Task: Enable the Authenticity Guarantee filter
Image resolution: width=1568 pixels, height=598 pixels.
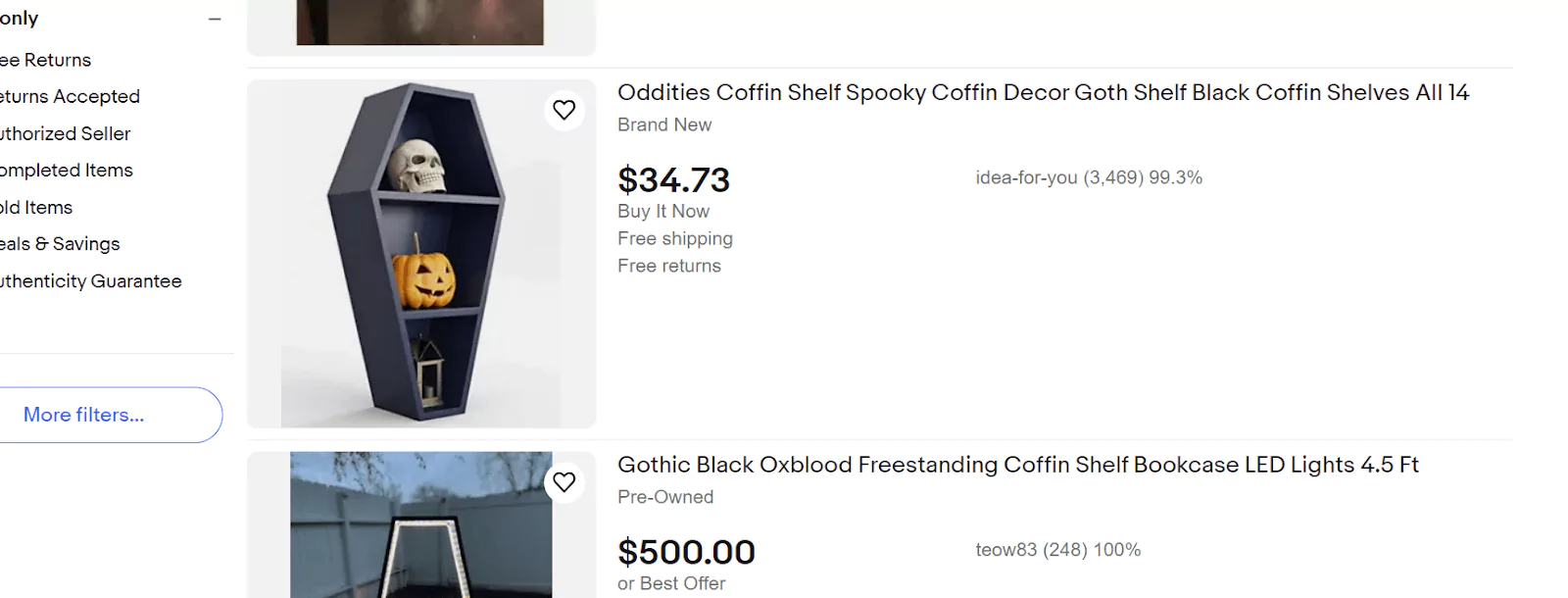Action: [x=90, y=280]
